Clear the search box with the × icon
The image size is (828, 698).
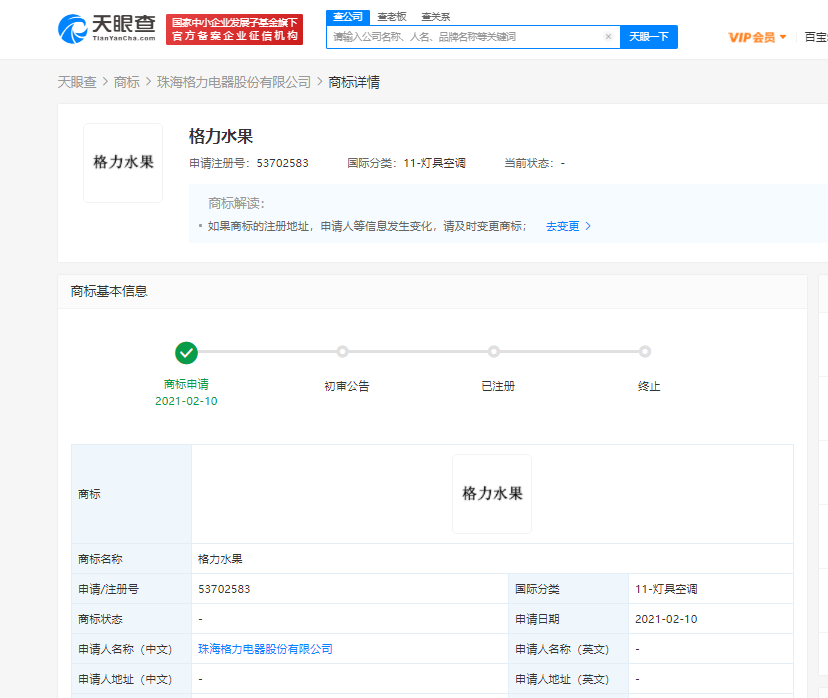coord(608,36)
